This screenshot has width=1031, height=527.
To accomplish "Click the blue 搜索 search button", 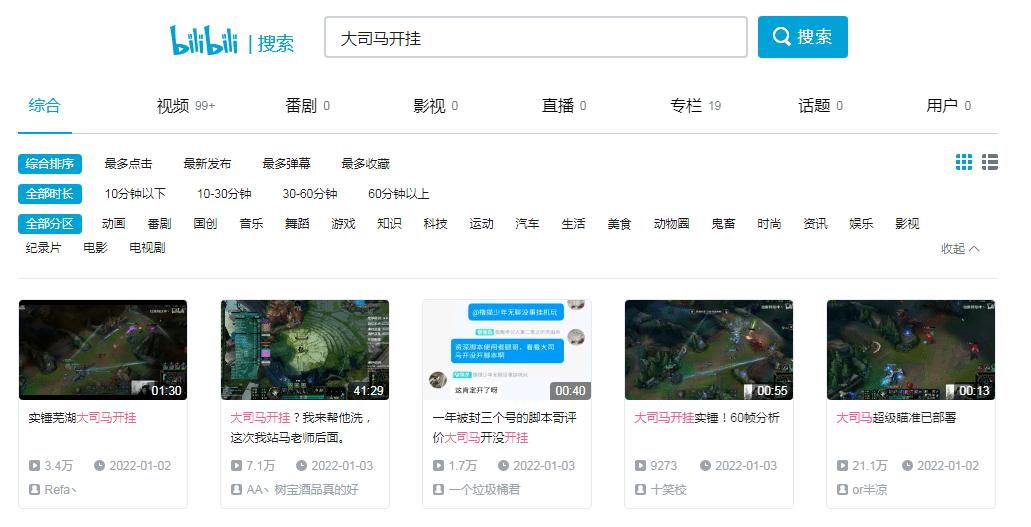I will pos(802,37).
